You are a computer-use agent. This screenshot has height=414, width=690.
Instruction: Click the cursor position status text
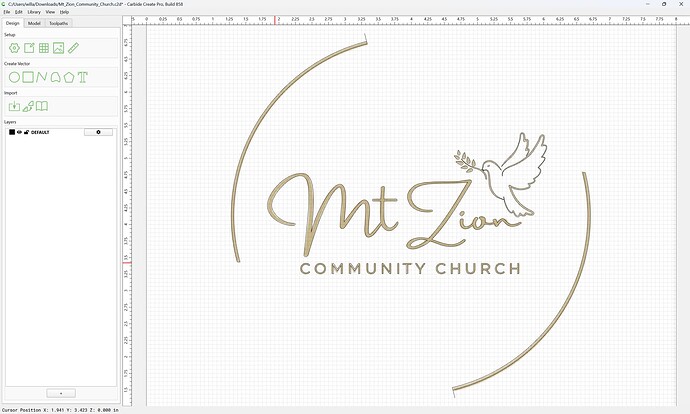point(60,410)
